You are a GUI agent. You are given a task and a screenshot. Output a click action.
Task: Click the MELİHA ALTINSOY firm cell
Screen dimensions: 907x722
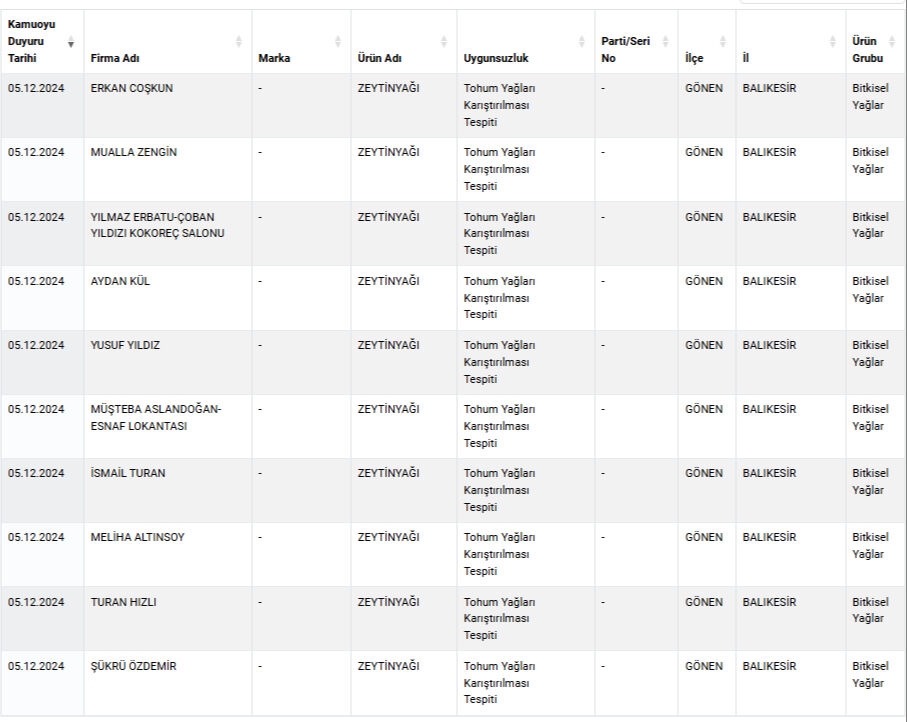click(x=137, y=537)
